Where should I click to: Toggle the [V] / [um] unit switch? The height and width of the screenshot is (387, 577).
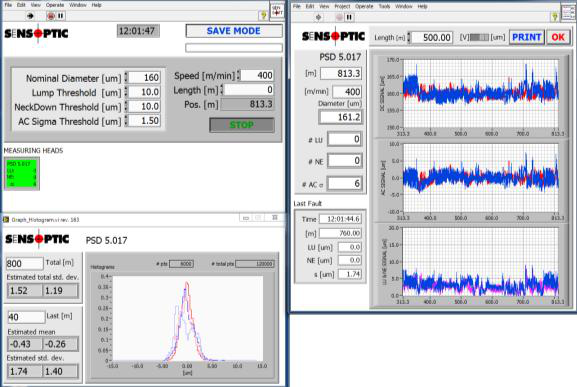[x=479, y=38]
